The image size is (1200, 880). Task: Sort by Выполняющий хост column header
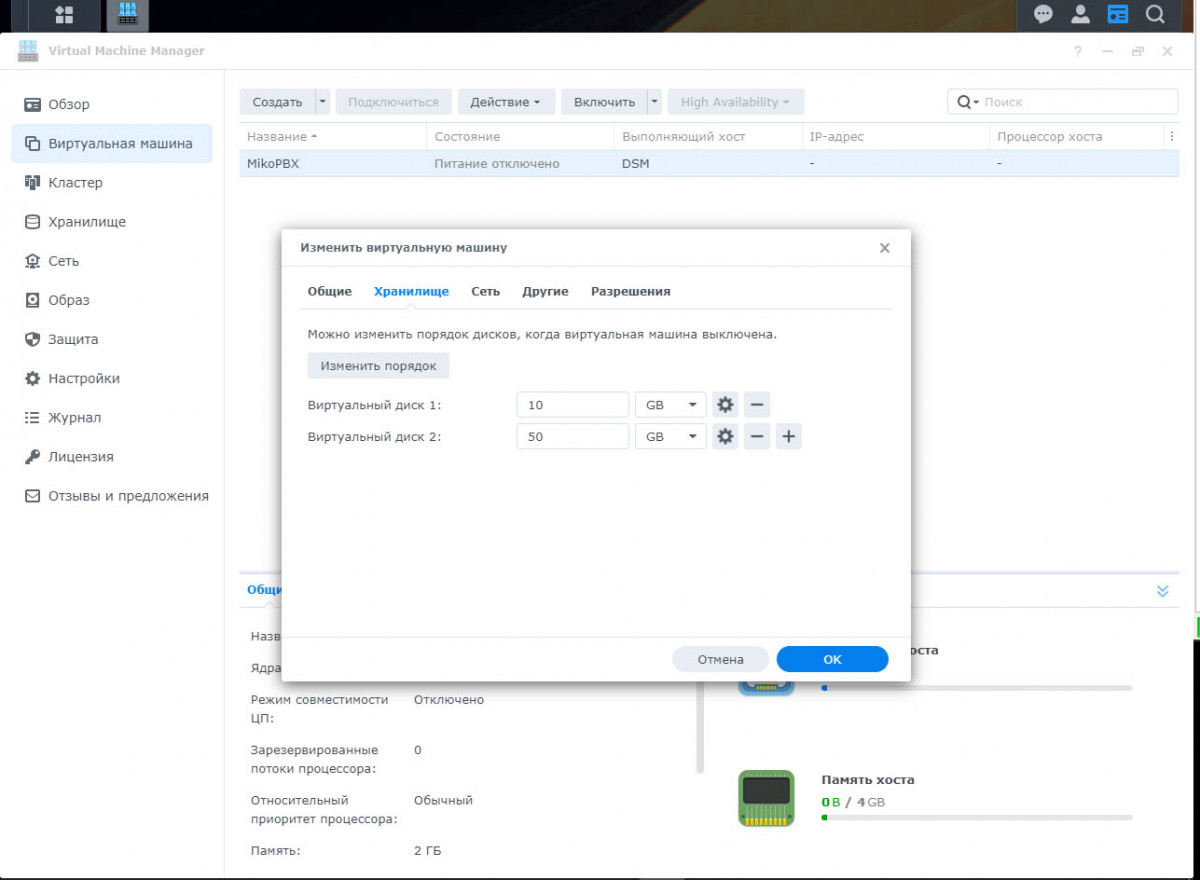708,136
